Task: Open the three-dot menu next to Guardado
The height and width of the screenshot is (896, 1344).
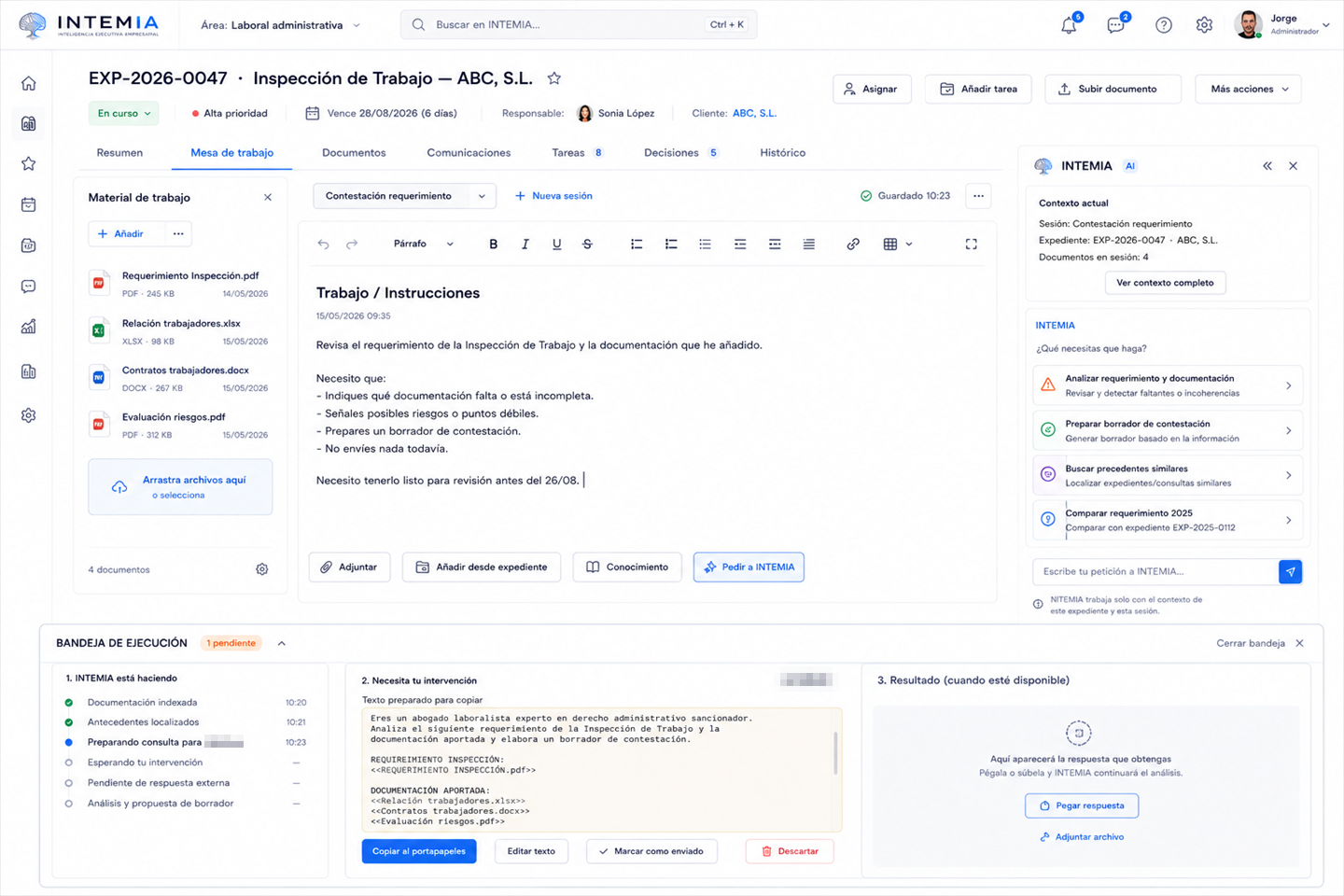Action: click(x=978, y=196)
